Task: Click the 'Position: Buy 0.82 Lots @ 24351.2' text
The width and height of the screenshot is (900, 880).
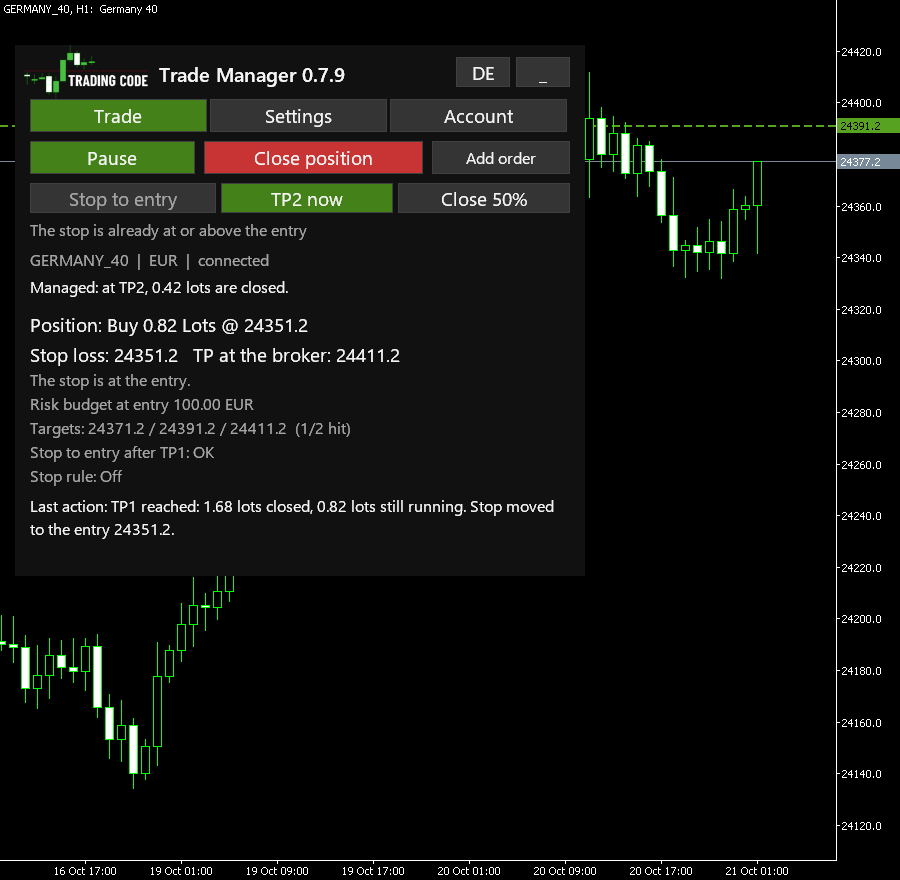Action: tap(169, 325)
